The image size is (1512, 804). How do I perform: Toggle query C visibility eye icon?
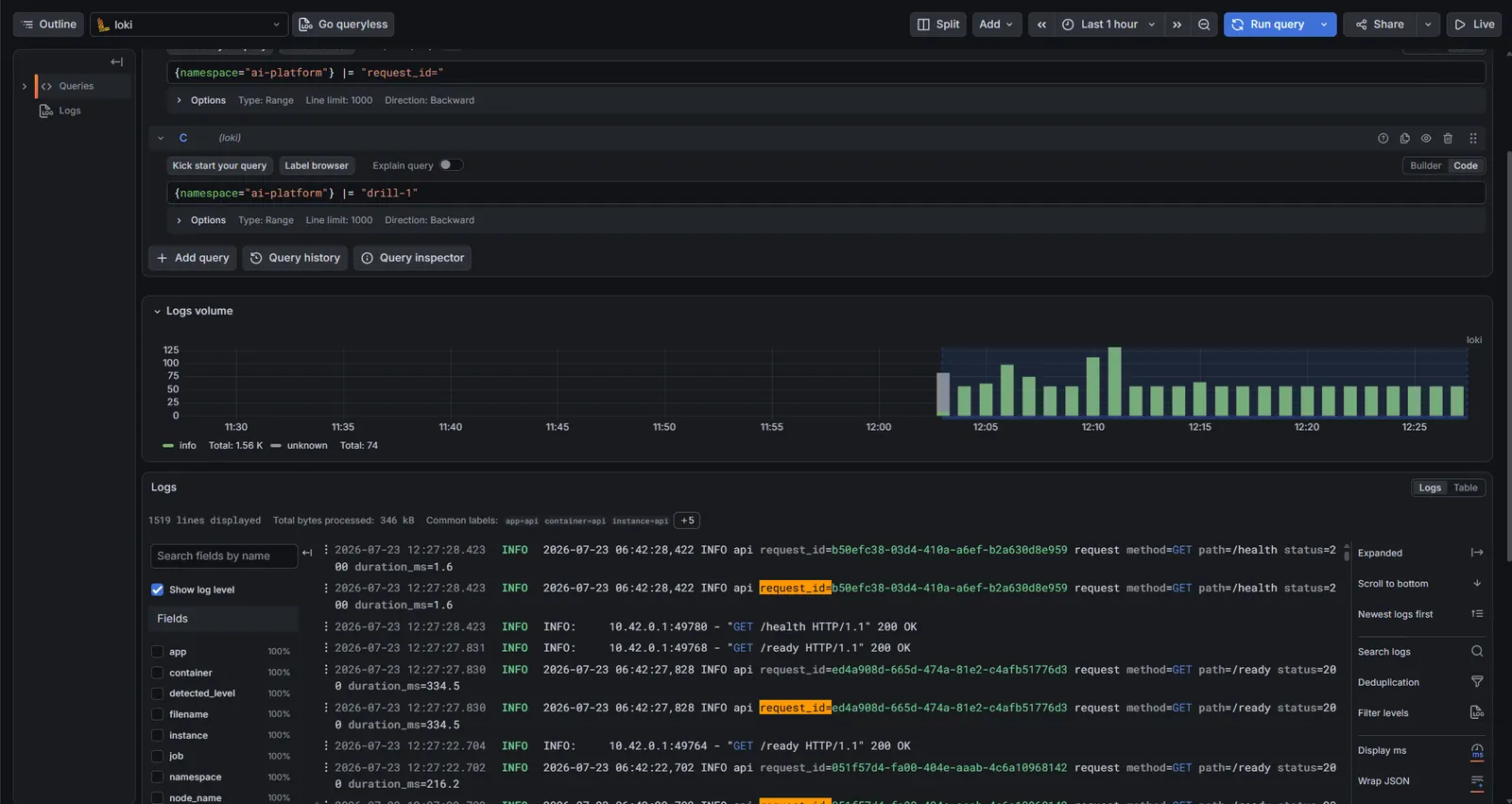coord(1426,138)
